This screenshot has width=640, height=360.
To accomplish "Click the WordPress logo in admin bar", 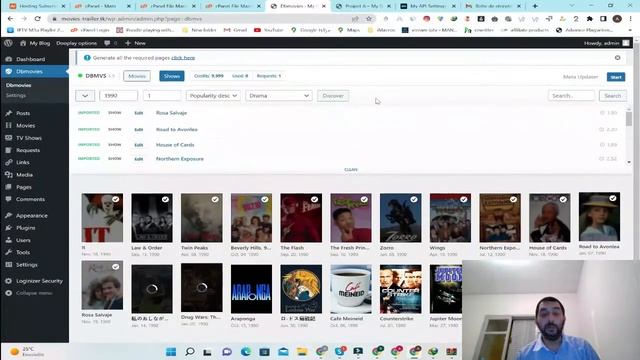I will 8,43.
